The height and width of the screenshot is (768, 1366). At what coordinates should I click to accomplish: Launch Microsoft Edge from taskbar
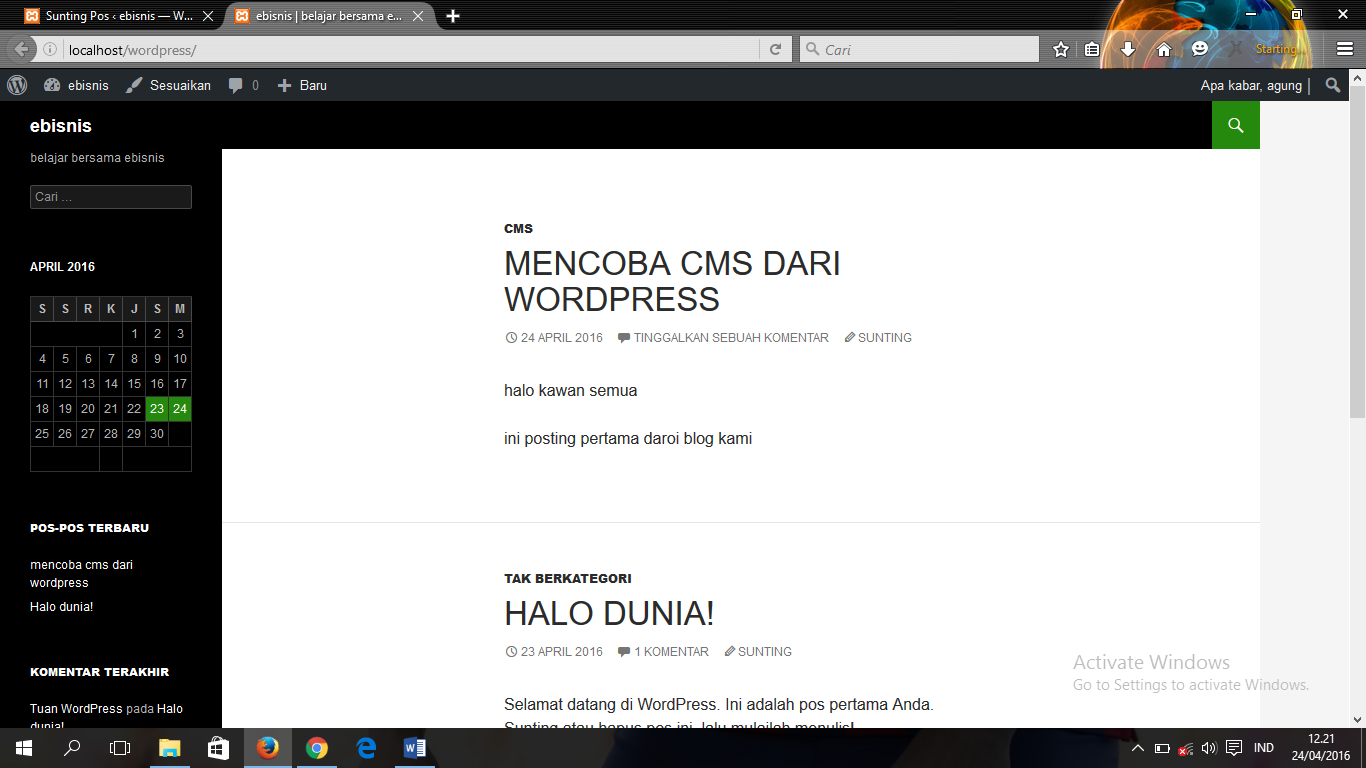click(365, 748)
